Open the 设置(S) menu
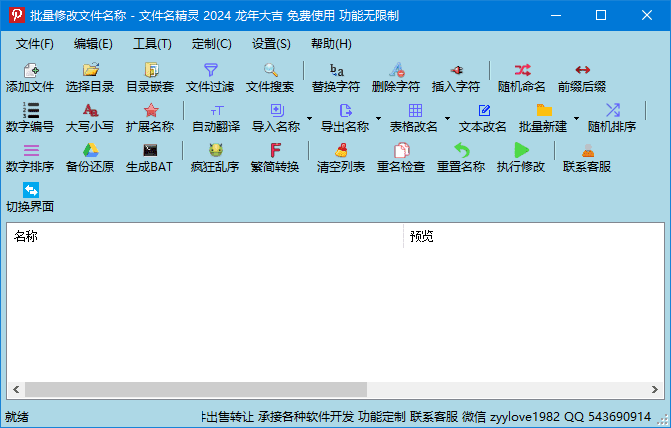Viewport: 671px width, 428px height. pos(271,44)
